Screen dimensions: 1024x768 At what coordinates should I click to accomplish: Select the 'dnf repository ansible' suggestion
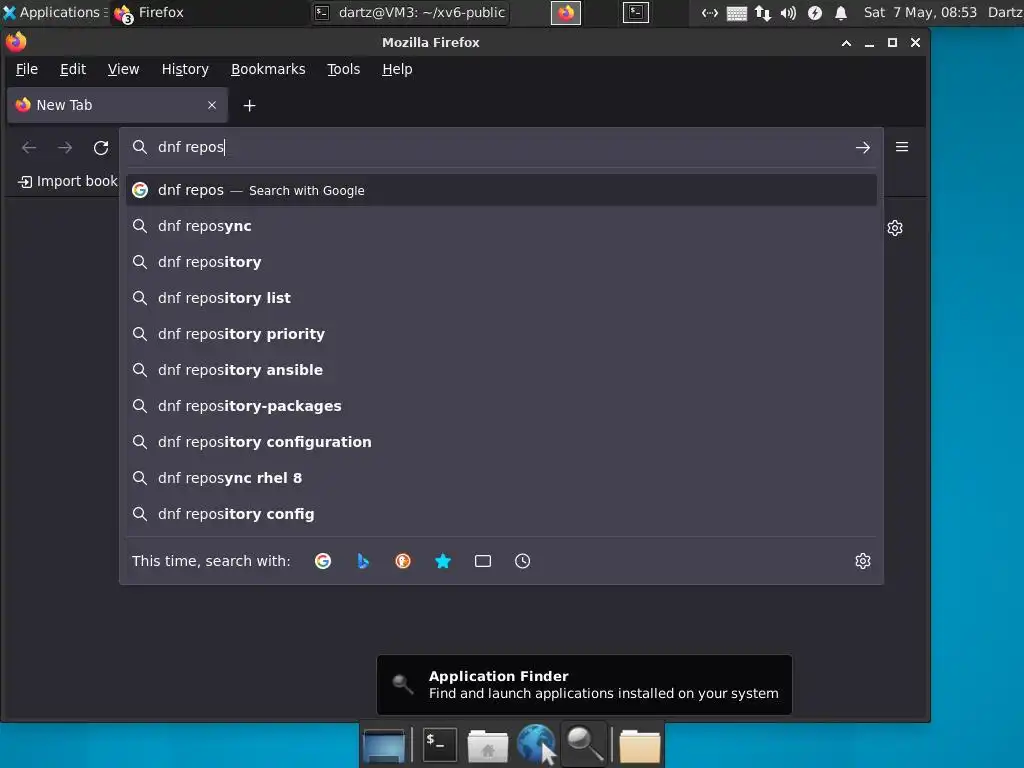click(501, 370)
